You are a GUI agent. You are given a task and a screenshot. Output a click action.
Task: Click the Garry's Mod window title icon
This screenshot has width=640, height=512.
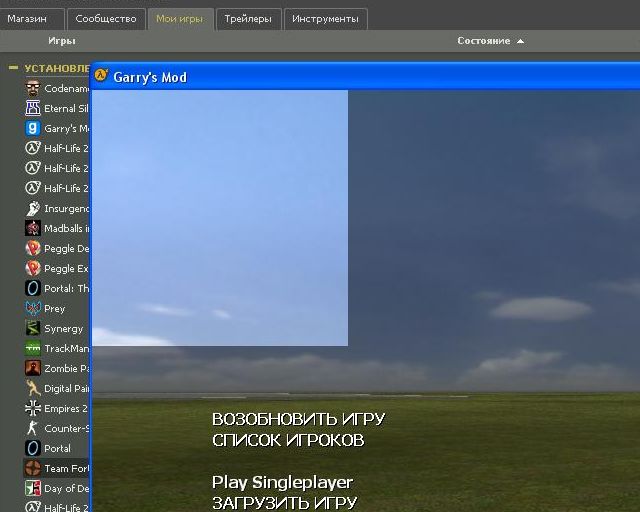pos(101,76)
